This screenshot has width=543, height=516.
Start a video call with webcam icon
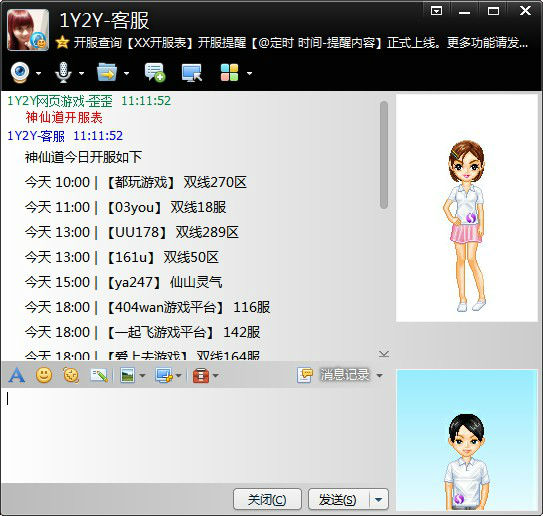click(x=20, y=73)
